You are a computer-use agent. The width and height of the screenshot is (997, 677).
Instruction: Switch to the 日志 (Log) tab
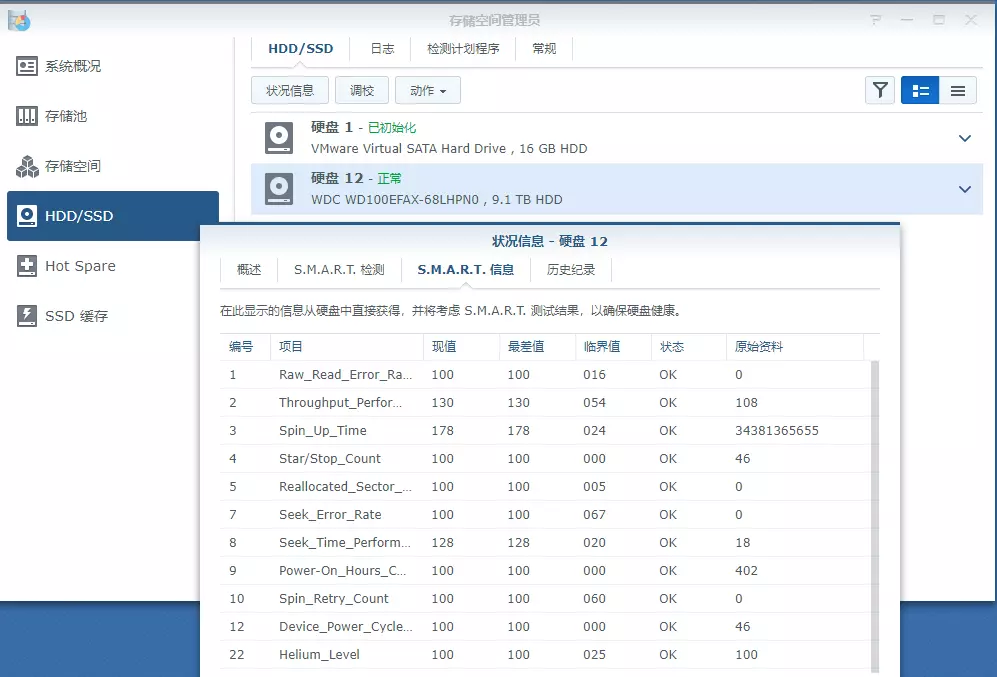pos(381,47)
